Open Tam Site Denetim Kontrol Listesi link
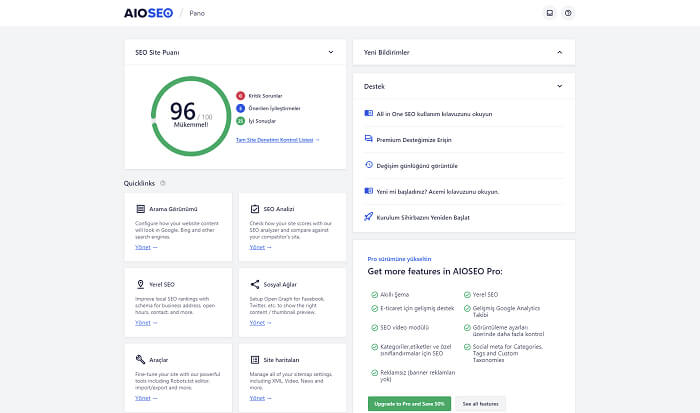The width and height of the screenshot is (700, 413). tap(277, 140)
